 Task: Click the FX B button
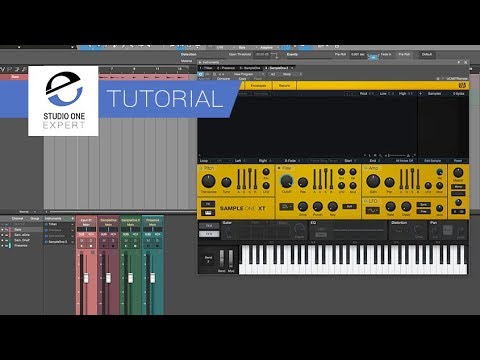[x=209, y=234]
